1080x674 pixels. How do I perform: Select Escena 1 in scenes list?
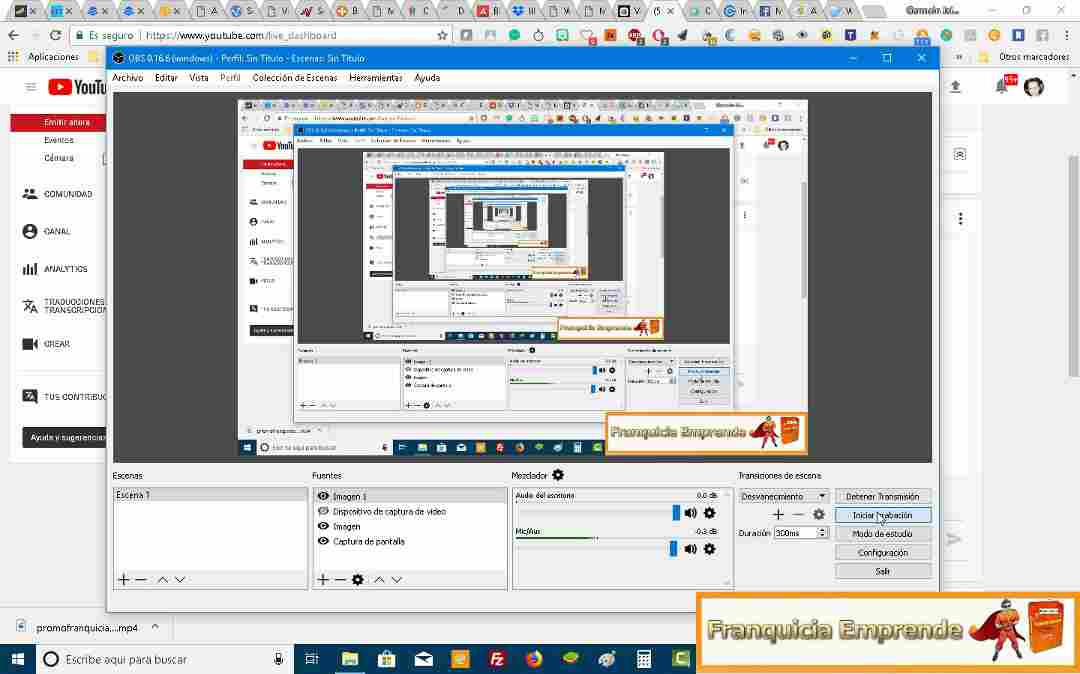point(210,495)
